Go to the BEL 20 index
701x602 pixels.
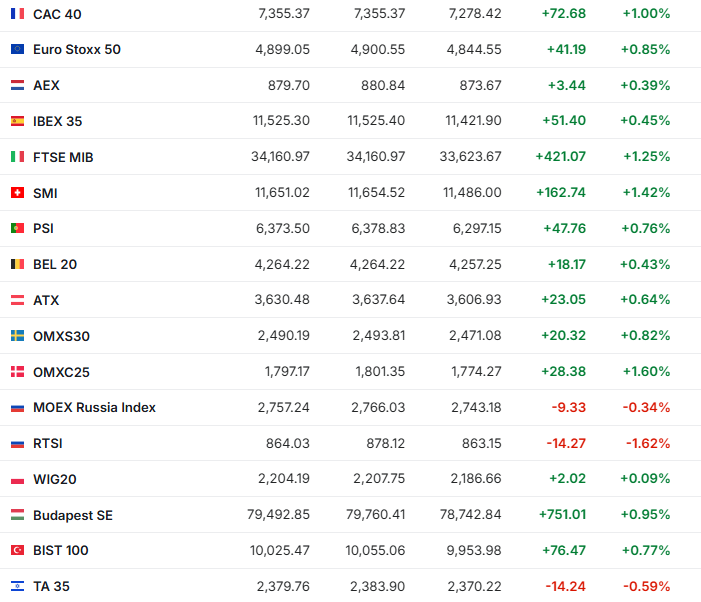55,264
